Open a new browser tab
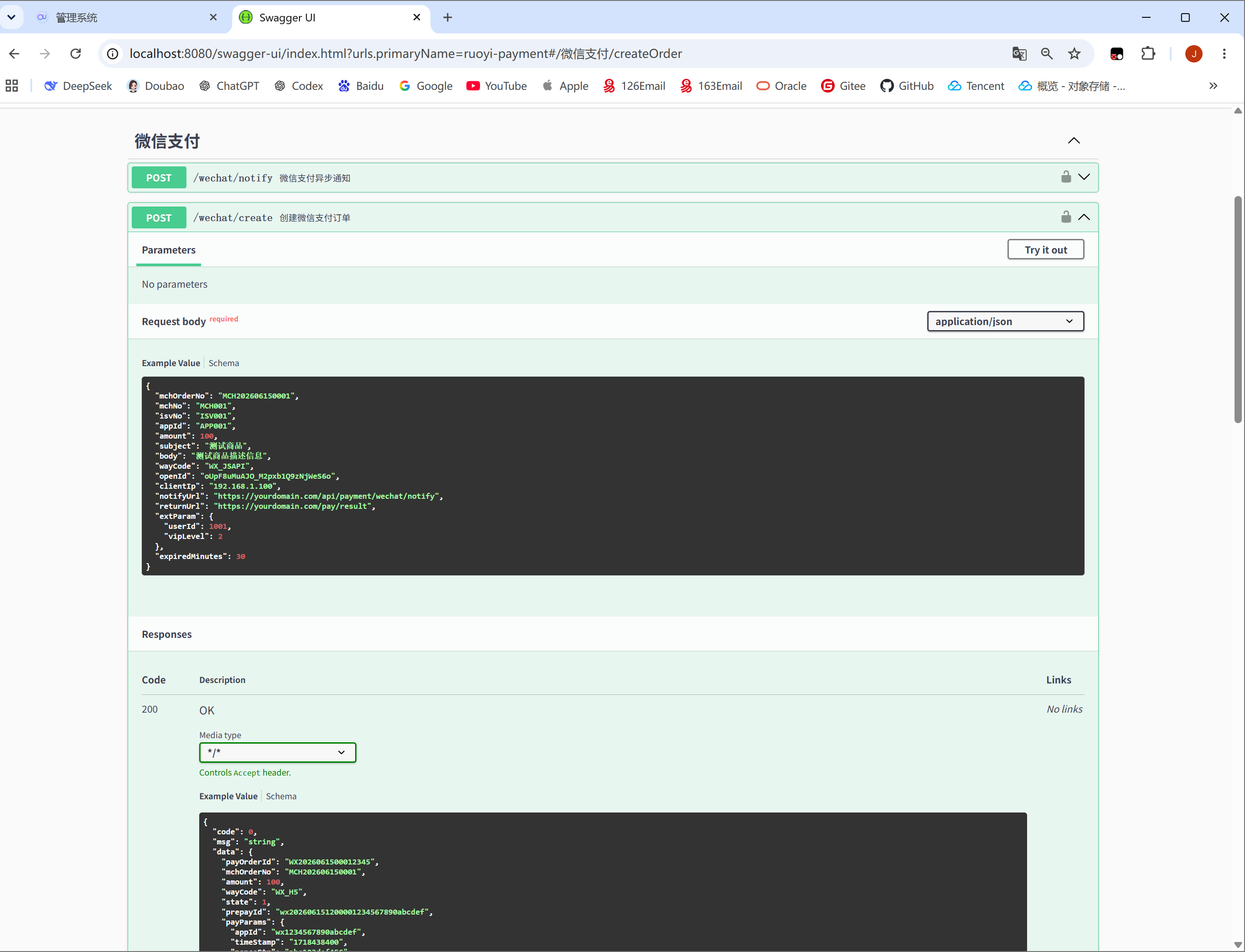The width and height of the screenshot is (1245, 952). tap(448, 18)
